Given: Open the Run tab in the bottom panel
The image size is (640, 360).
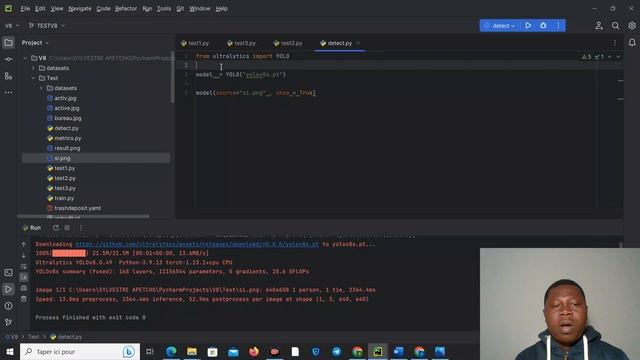Looking at the screenshot, I should [32, 228].
